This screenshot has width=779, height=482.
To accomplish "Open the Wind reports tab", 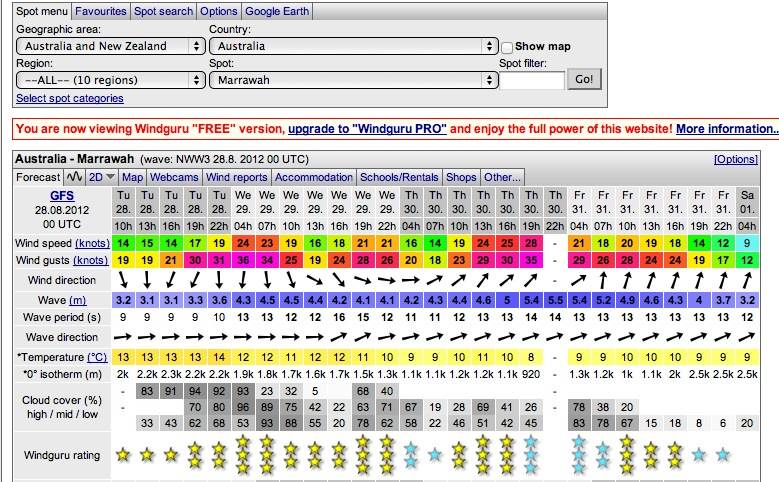I will 236,177.
